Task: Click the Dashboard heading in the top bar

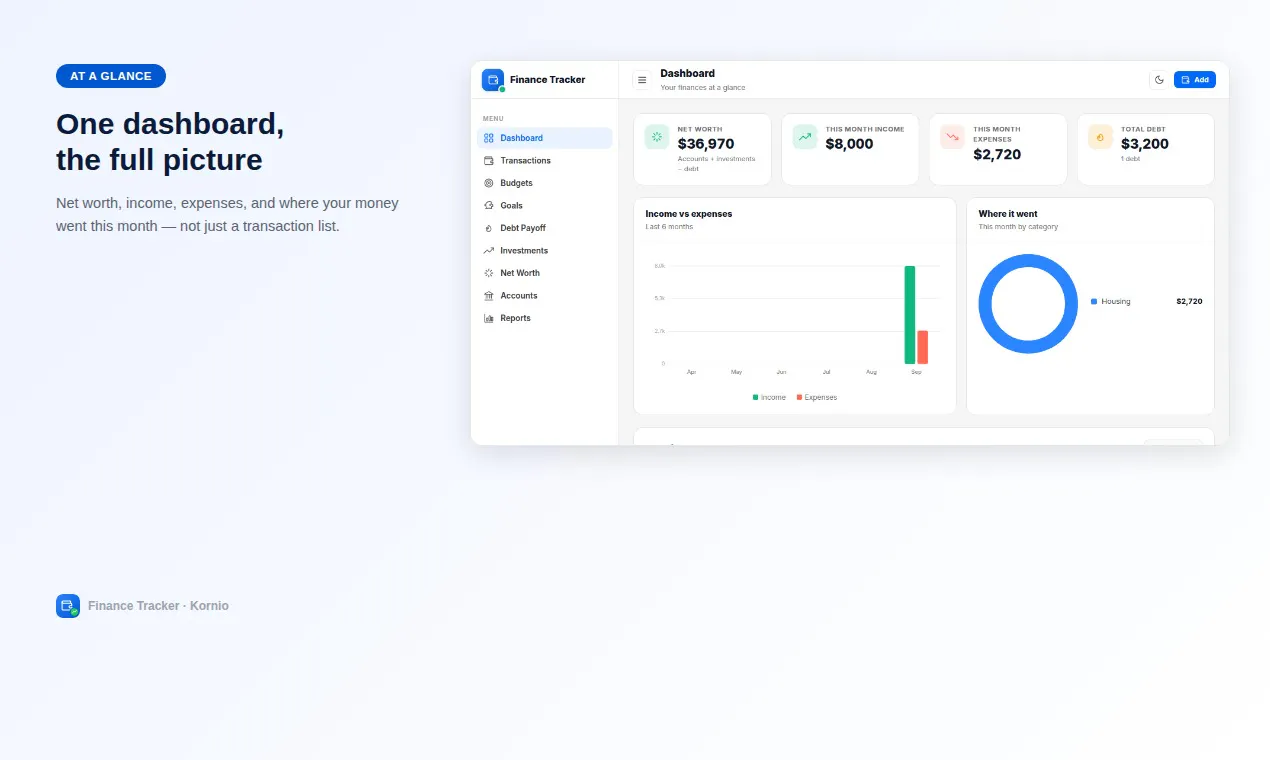Action: tap(688, 73)
